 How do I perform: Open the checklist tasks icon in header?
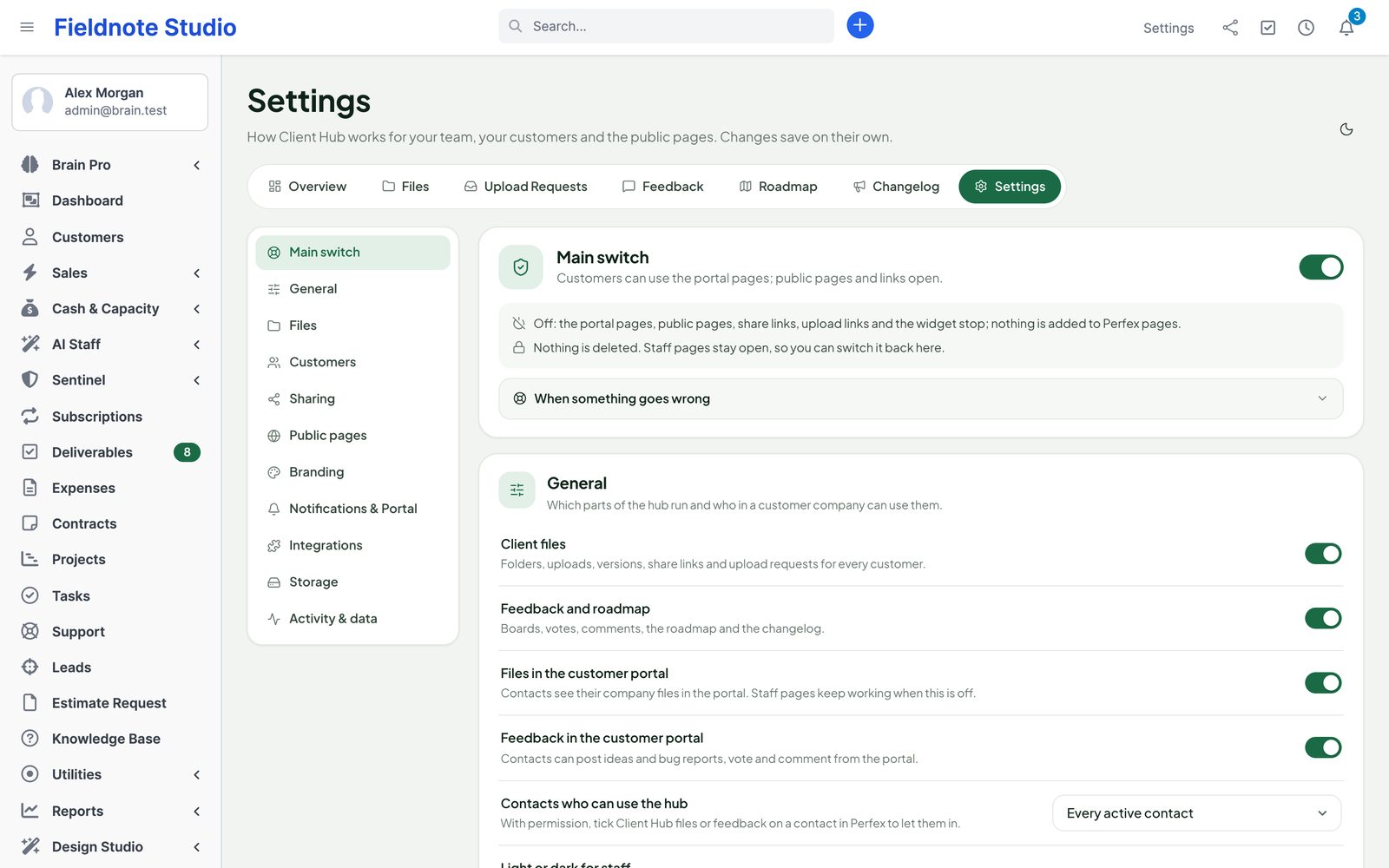point(1267,28)
